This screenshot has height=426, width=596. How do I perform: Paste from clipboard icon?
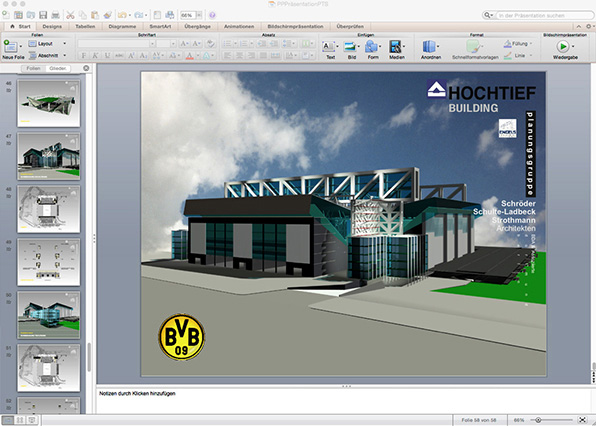(95, 15)
